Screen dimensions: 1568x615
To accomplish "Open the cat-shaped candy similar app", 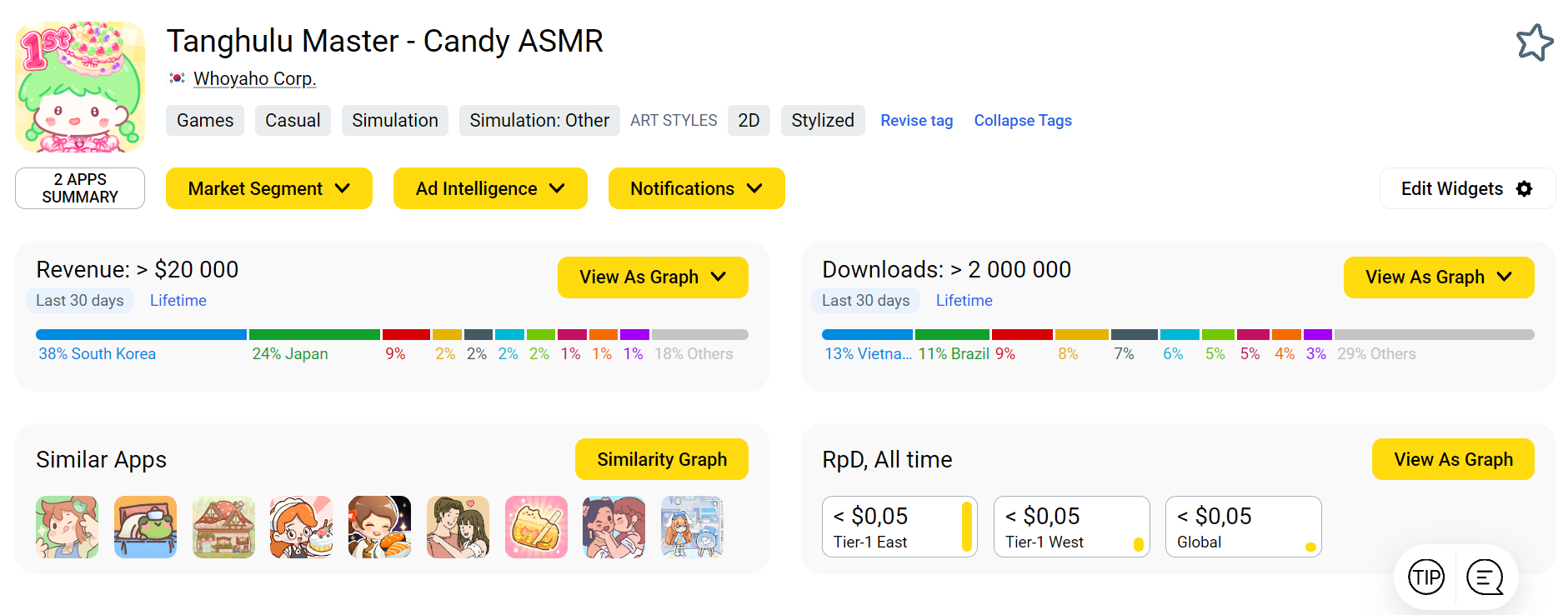I will tap(536, 527).
